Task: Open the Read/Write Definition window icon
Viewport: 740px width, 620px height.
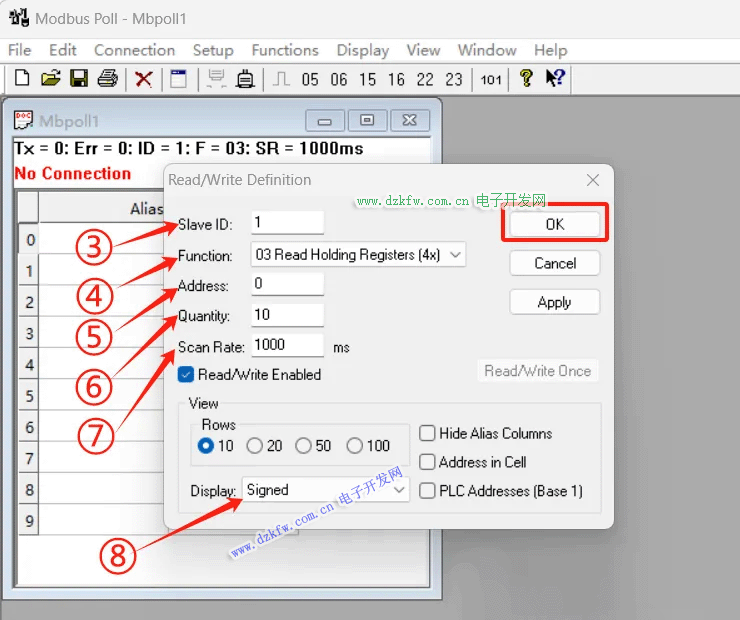Action: (x=178, y=79)
